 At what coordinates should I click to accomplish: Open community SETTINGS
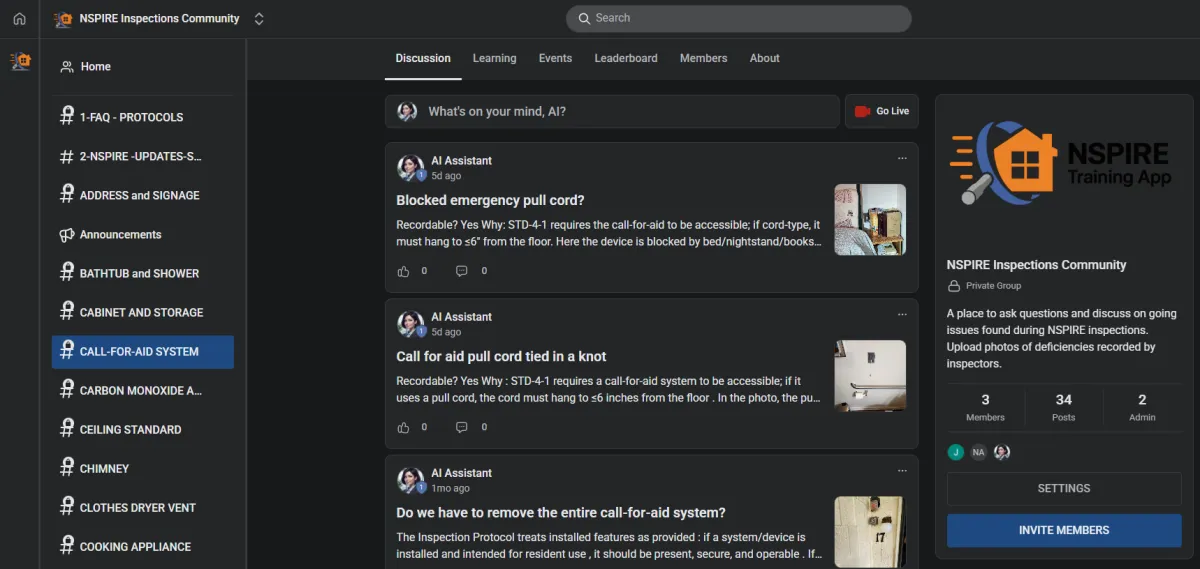1064,489
